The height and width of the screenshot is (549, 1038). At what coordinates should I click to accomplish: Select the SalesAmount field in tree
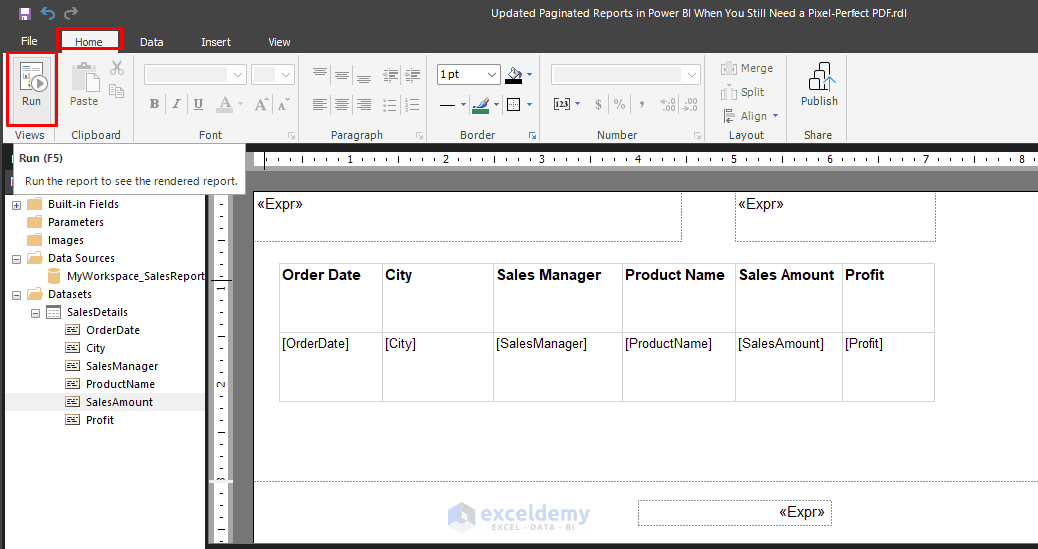coord(119,402)
